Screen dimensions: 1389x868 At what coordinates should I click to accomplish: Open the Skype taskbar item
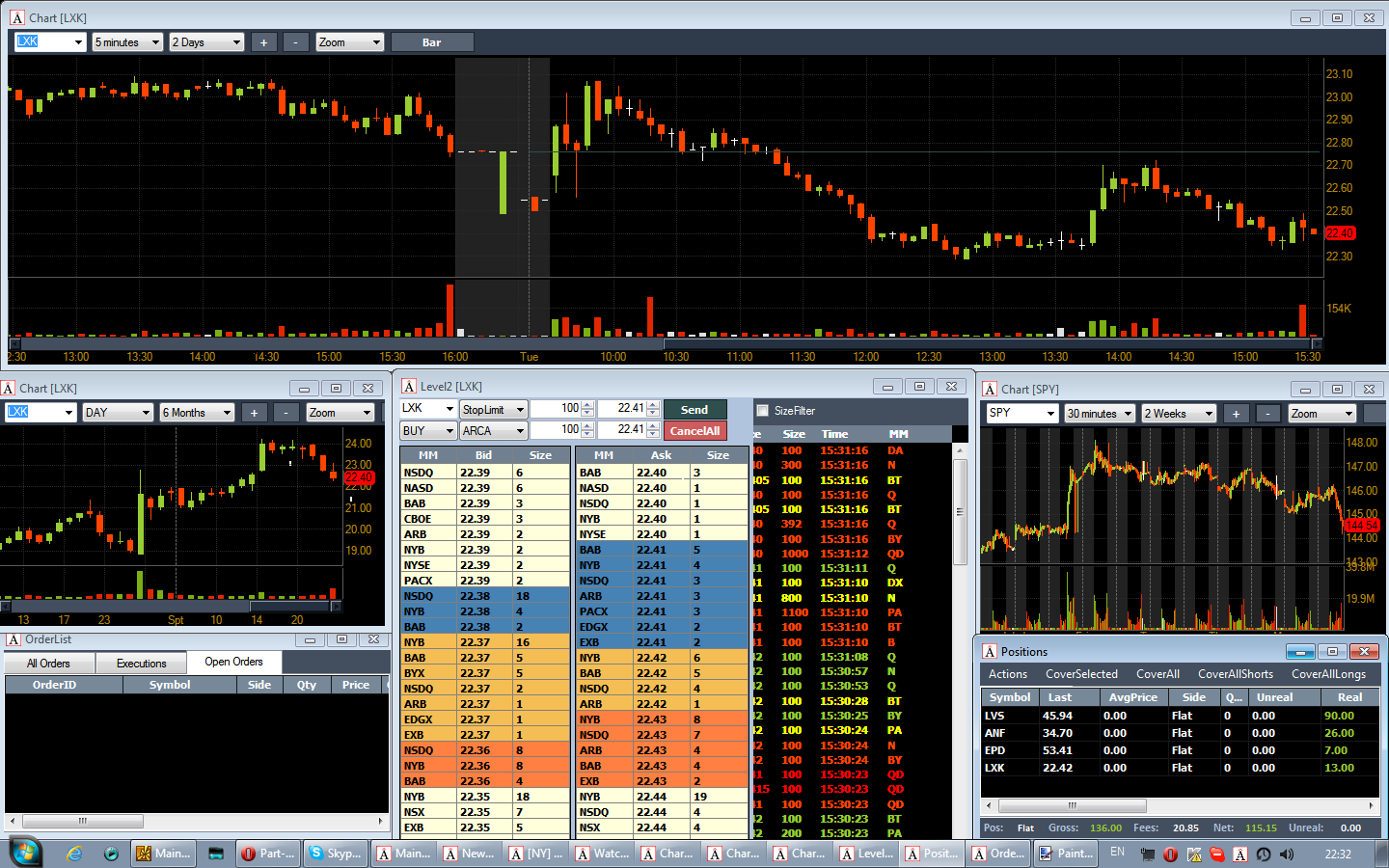point(335,854)
